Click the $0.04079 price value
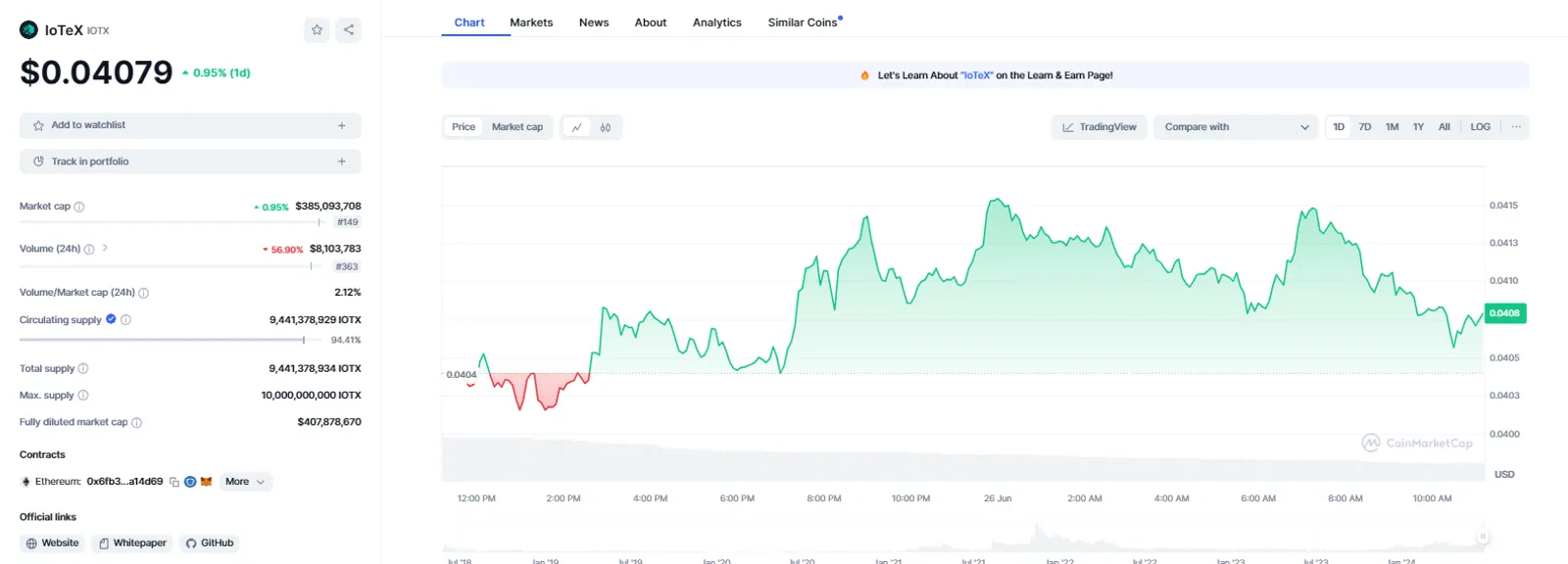The image size is (1568, 564). pos(96,72)
